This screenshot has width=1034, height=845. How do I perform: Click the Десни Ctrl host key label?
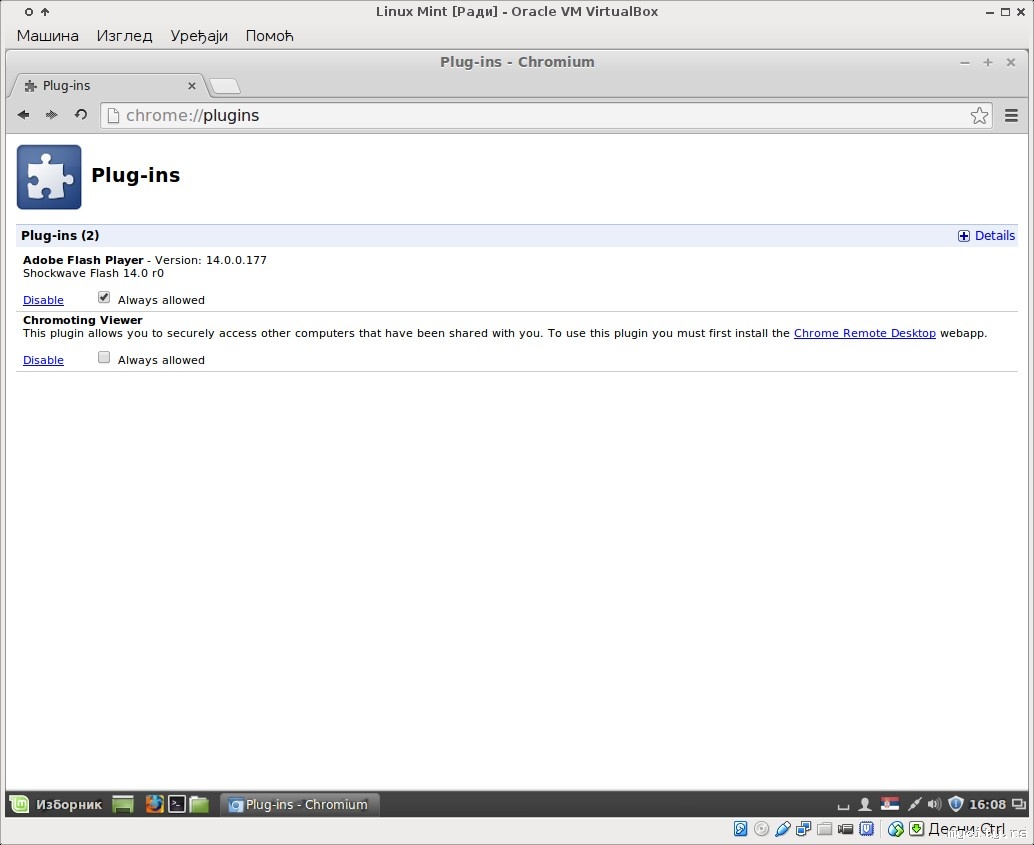coord(966,829)
